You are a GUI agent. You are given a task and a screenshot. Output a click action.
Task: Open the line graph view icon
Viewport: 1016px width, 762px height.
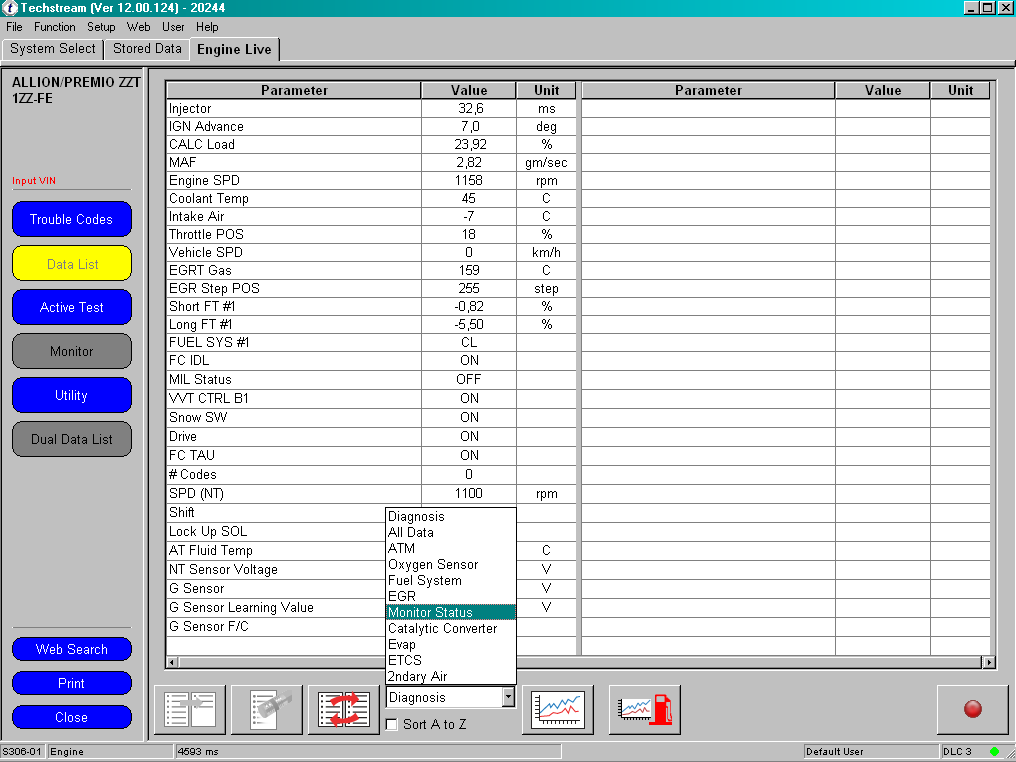558,710
